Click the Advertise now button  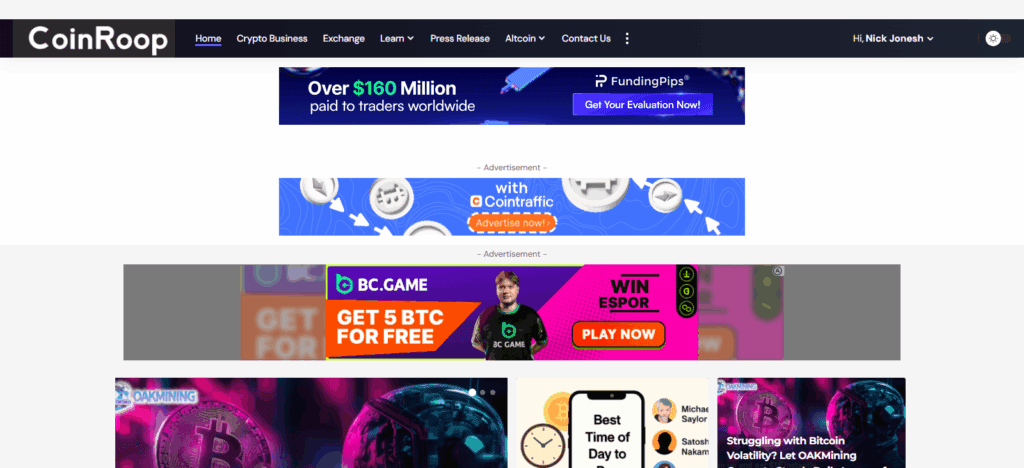(x=512, y=223)
